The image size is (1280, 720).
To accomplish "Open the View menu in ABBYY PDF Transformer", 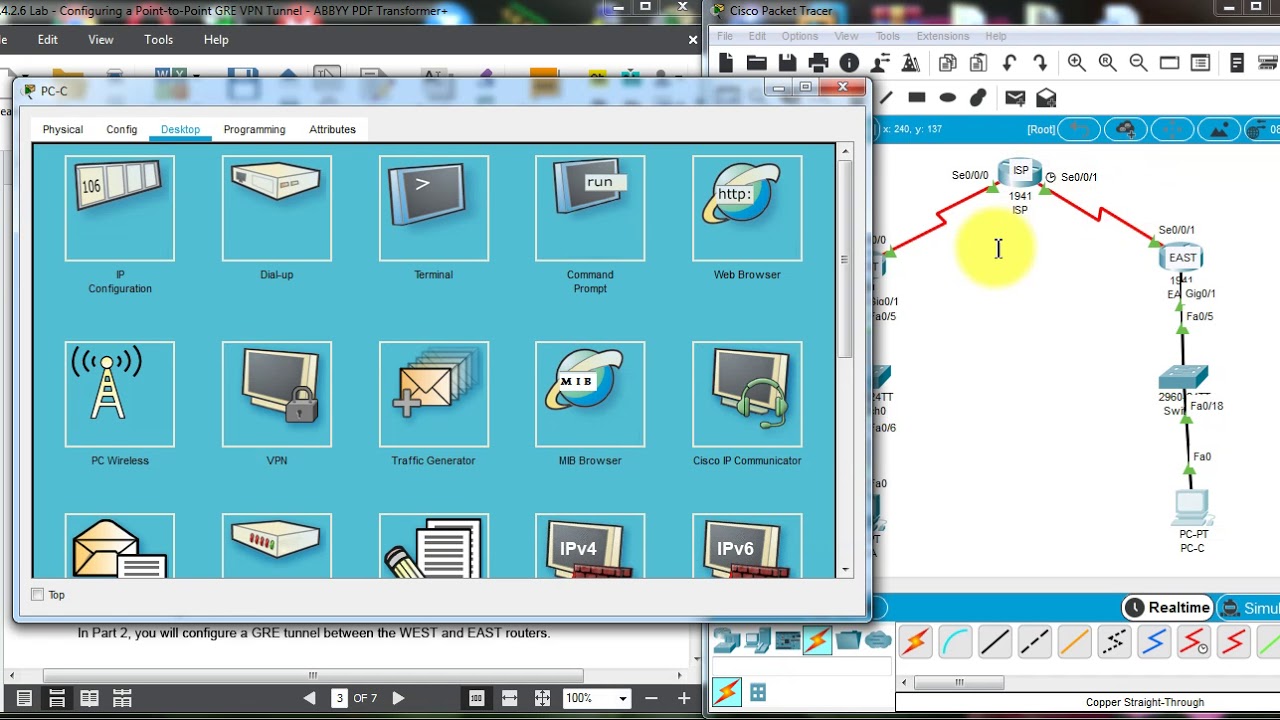I will [x=101, y=40].
